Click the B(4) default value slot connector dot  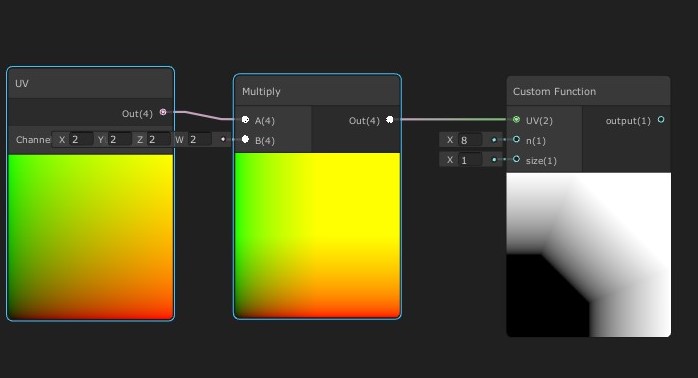pyautogui.click(x=223, y=139)
